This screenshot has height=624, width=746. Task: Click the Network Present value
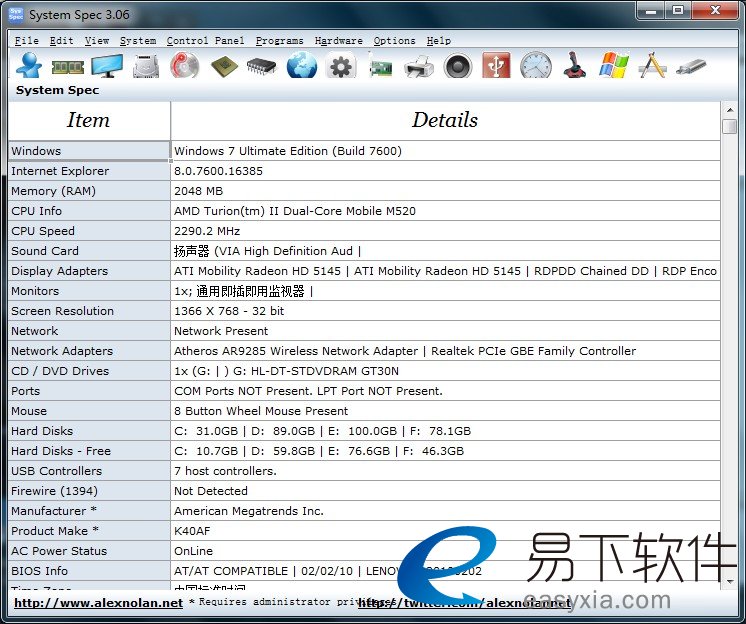tap(221, 331)
